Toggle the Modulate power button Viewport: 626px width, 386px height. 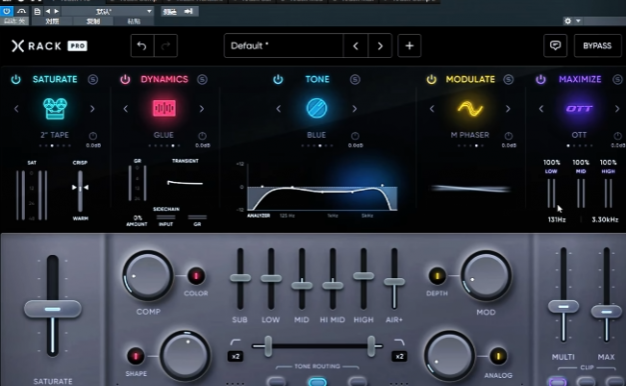431,79
